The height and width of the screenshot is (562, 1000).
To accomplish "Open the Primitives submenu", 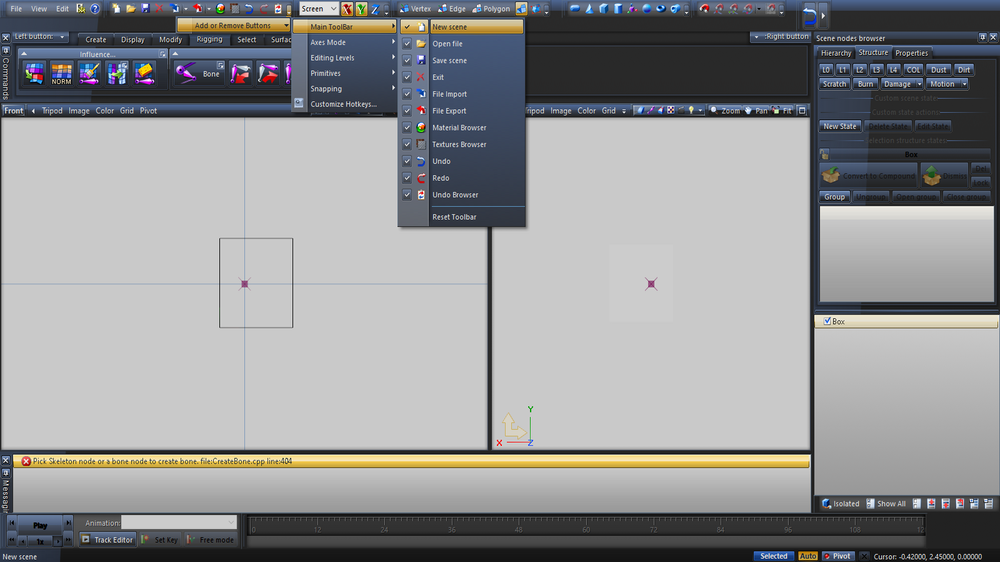I will [x=345, y=73].
